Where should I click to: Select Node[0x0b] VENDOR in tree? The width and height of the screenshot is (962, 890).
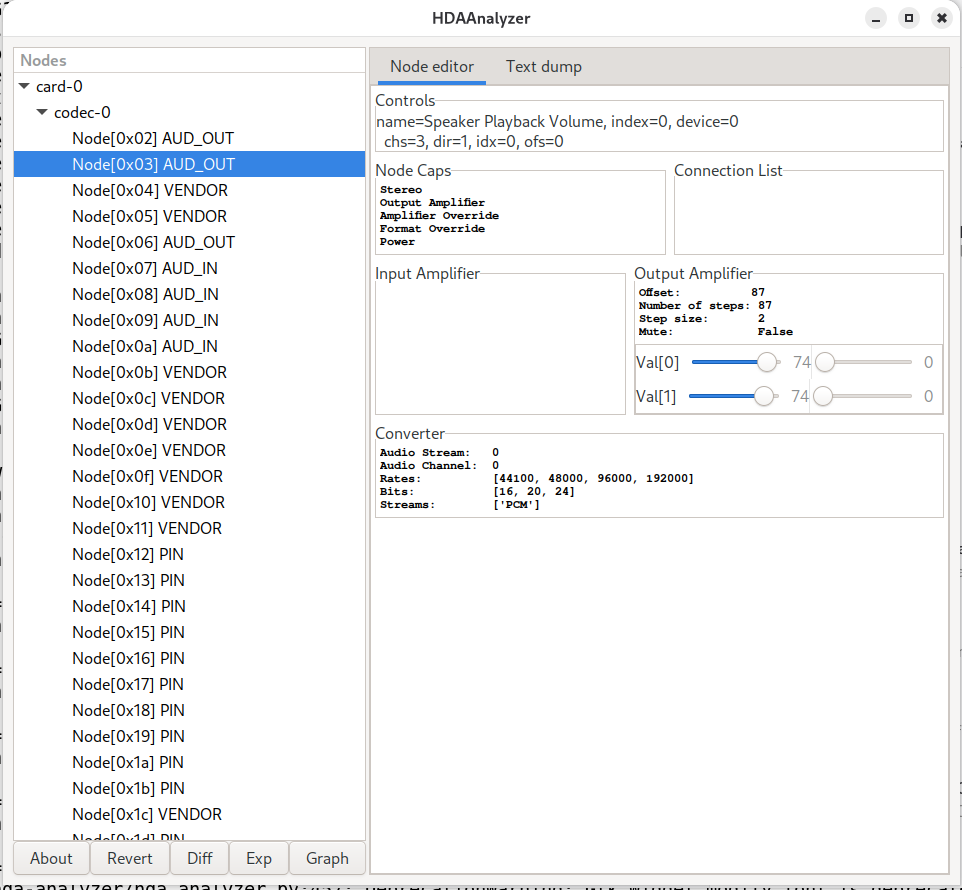[x=149, y=372]
